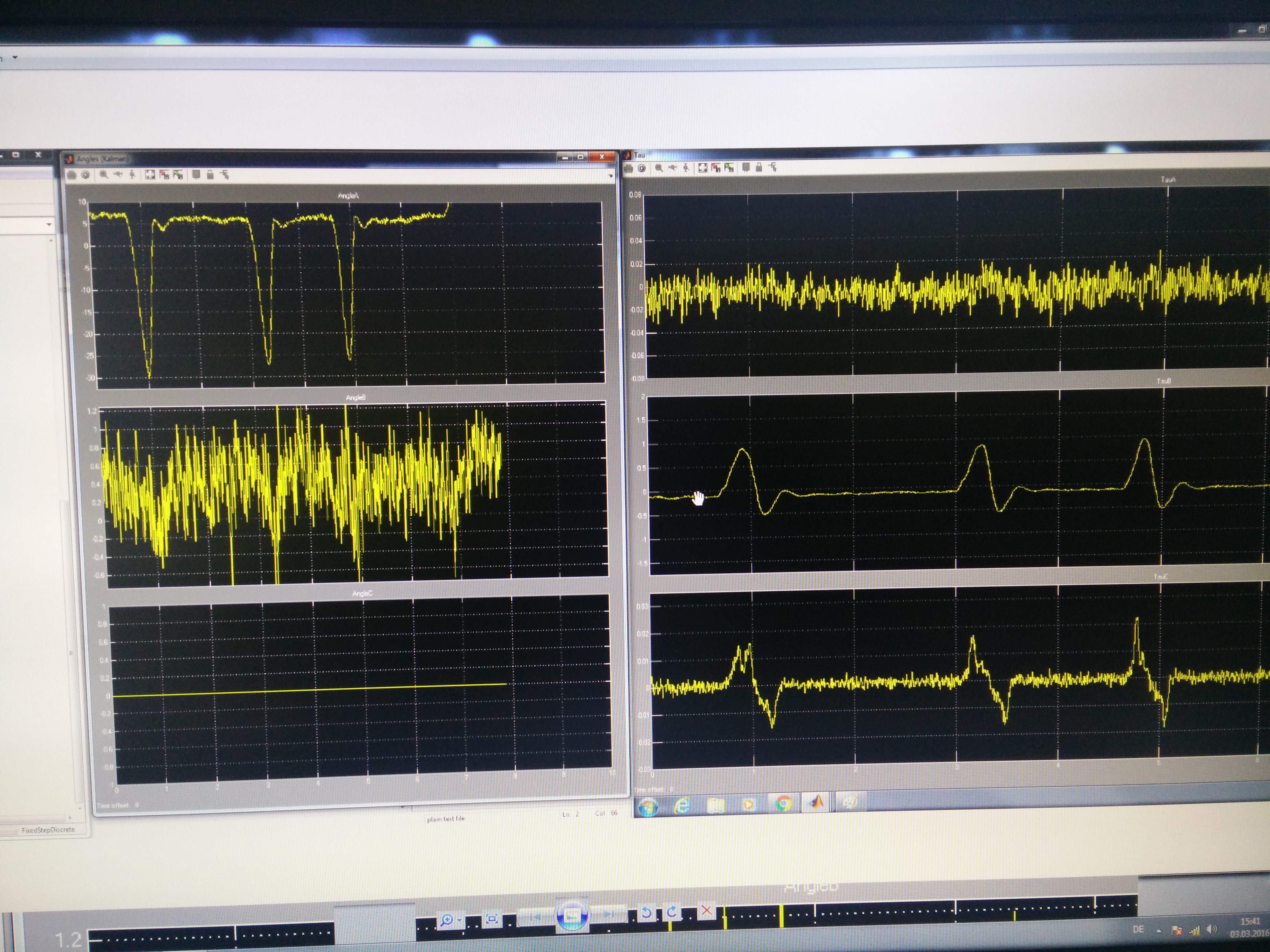Click autoscale icon in Angles scope
The width and height of the screenshot is (1270, 952).
(150, 175)
